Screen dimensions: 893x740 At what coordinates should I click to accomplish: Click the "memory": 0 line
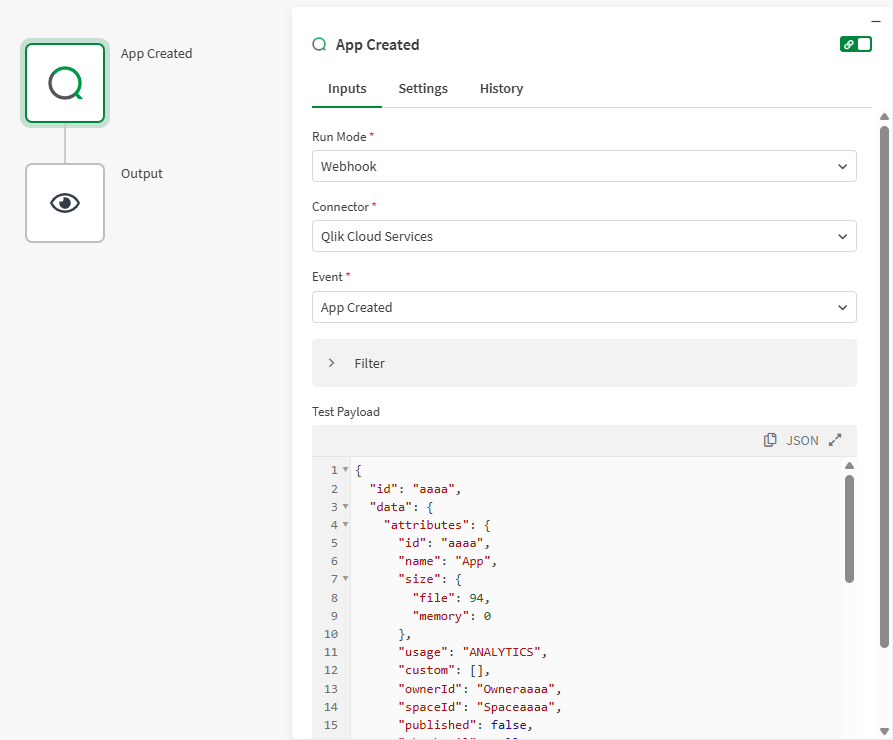pyautogui.click(x=452, y=616)
